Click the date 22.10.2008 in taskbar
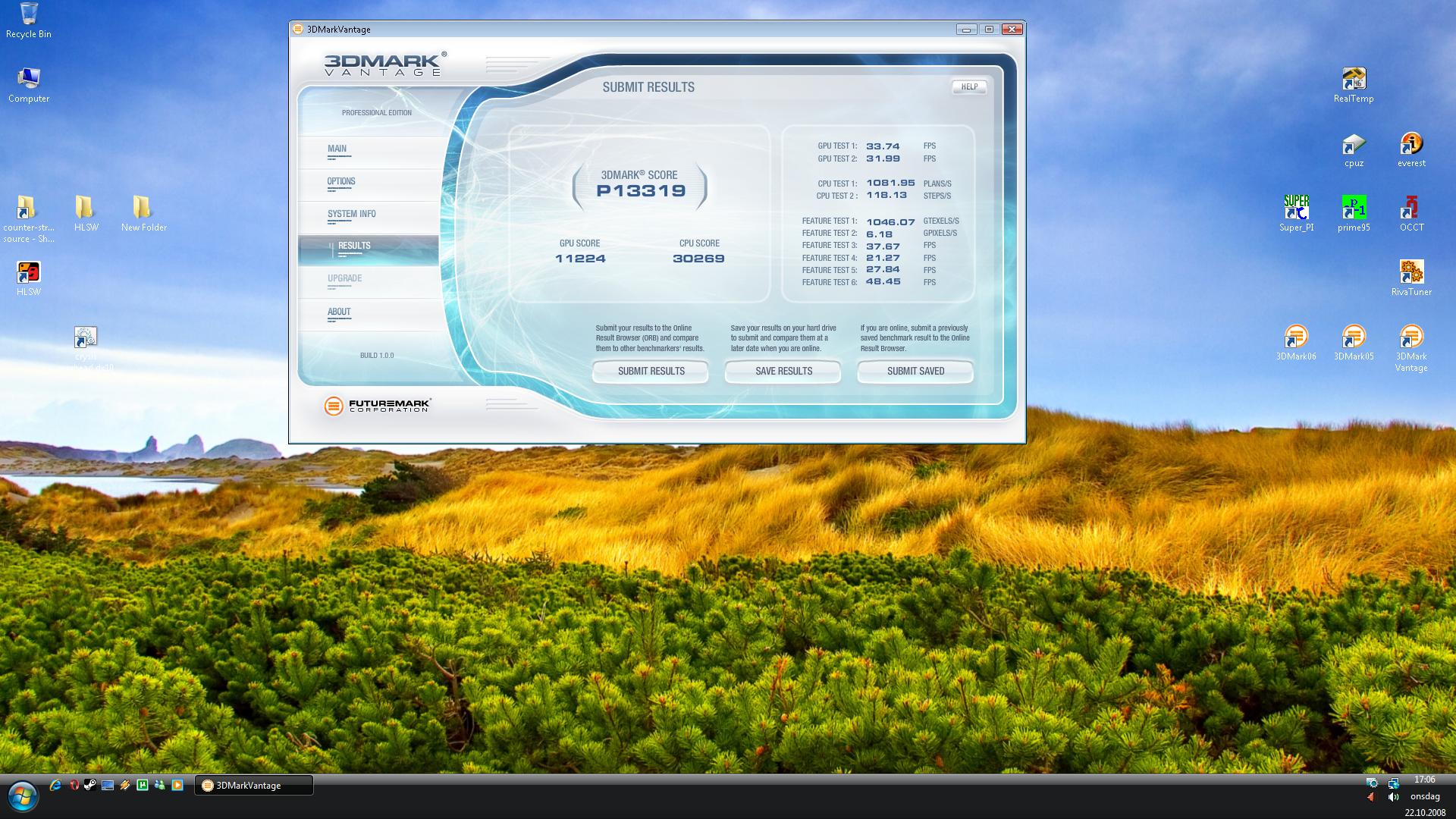1456x819 pixels. pos(1425,812)
